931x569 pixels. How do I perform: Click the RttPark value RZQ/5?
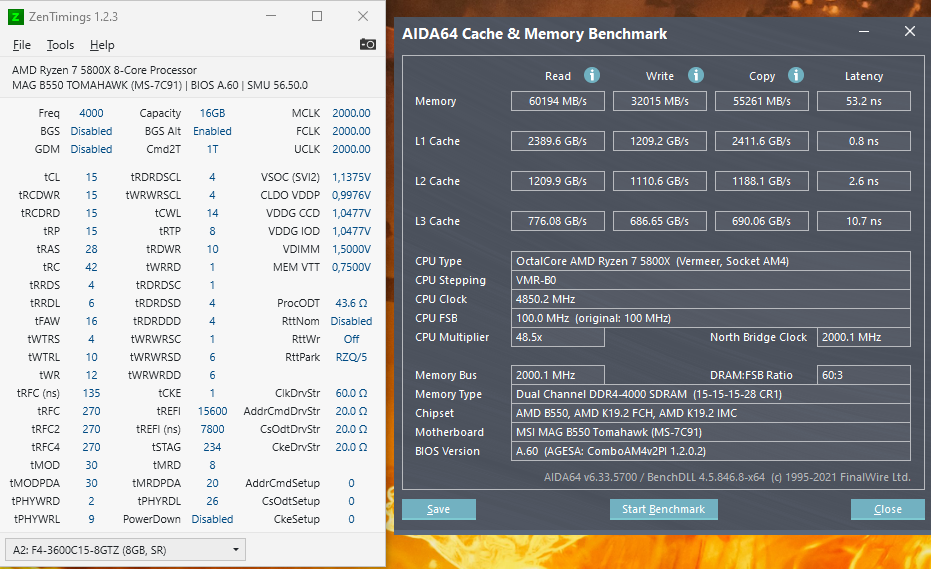pyautogui.click(x=351, y=357)
